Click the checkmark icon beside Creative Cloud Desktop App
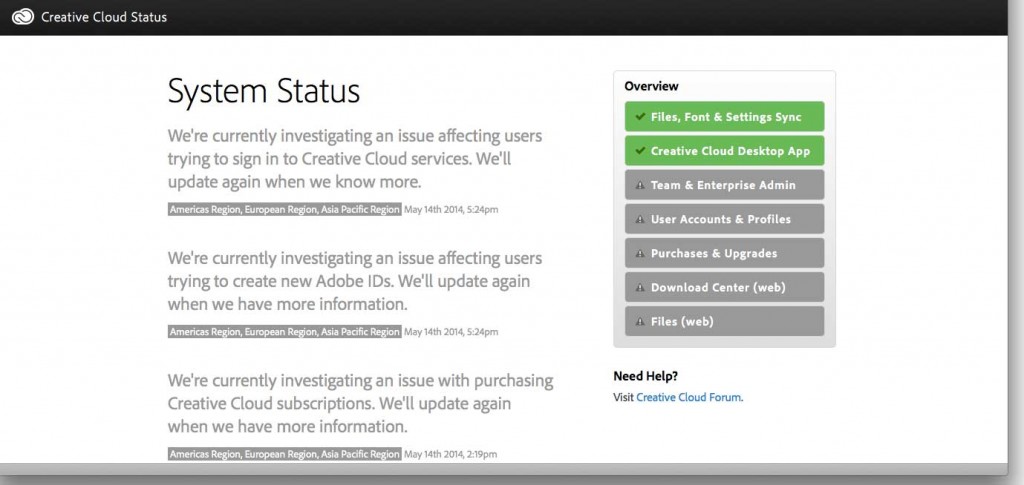 coord(639,151)
